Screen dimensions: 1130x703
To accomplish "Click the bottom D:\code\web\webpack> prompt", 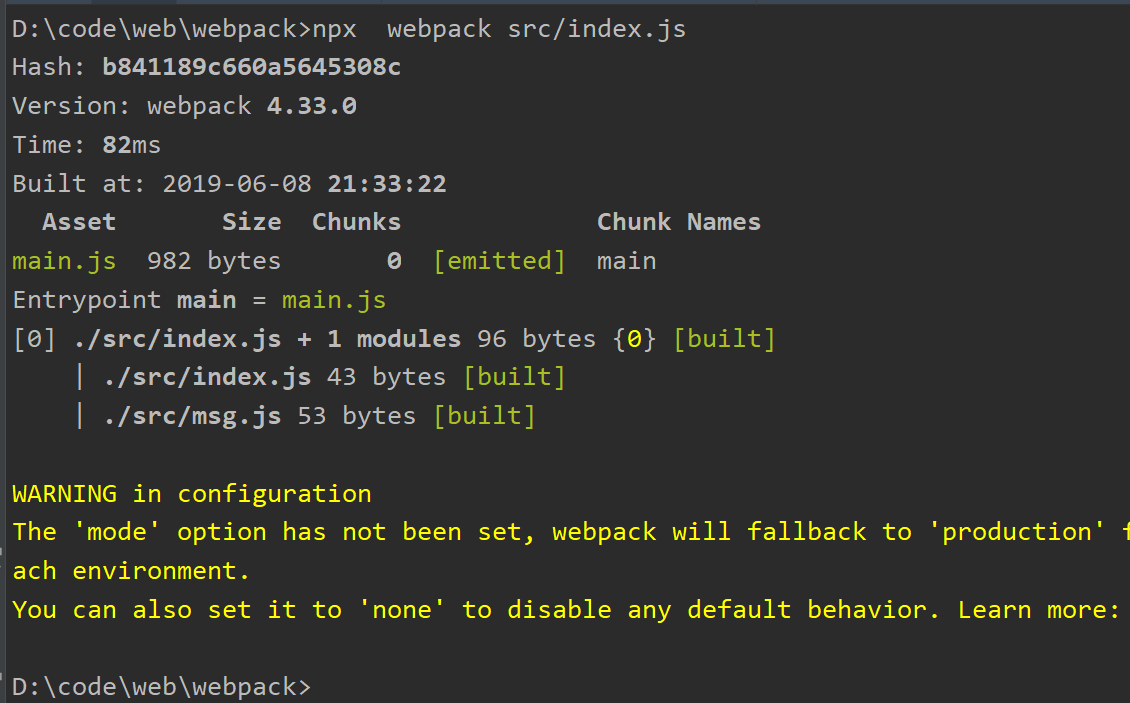I will pos(161,686).
